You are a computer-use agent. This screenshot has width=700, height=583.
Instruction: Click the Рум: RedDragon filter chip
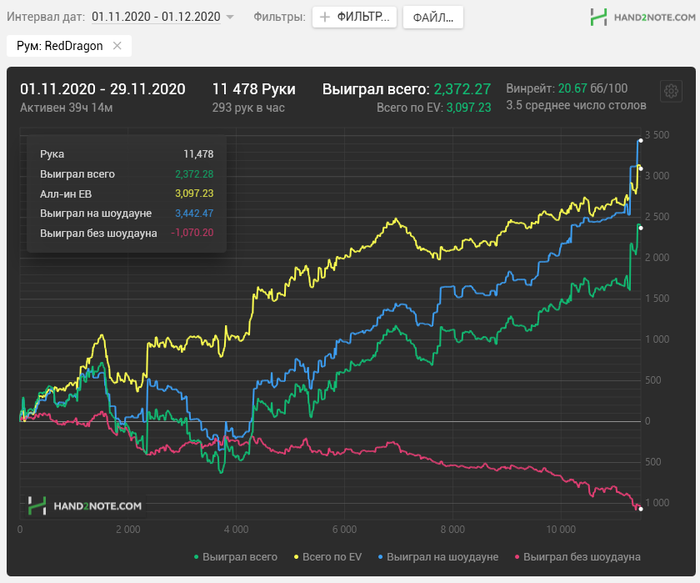[69, 46]
